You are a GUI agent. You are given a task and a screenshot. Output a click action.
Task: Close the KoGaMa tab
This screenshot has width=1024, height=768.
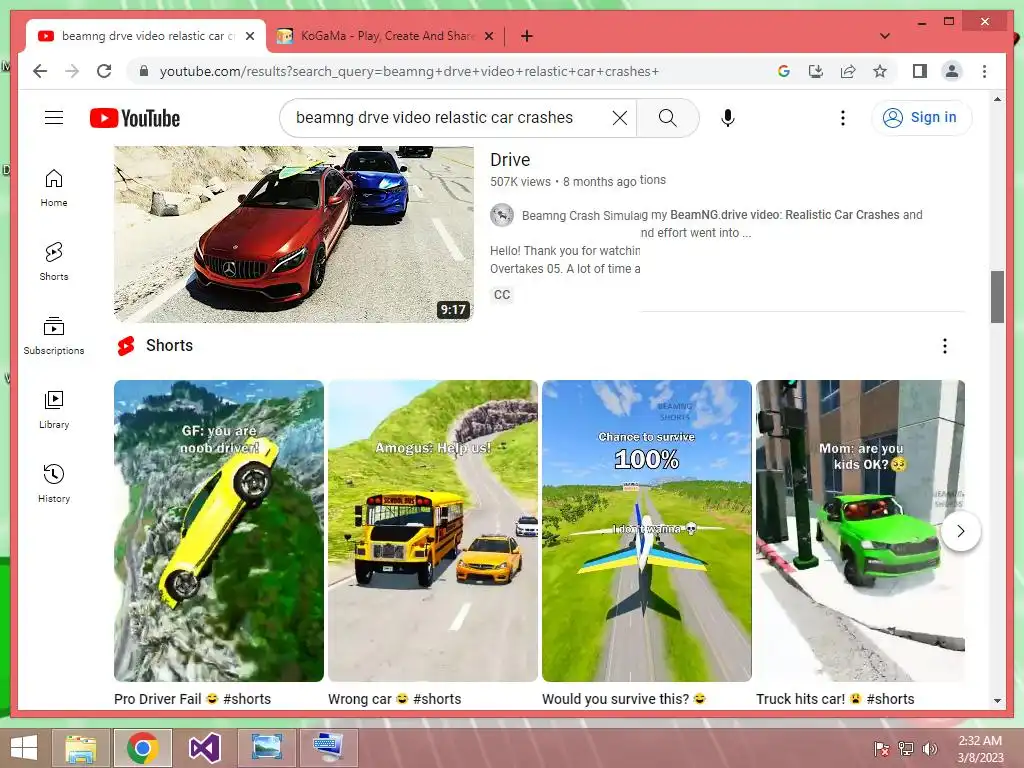click(488, 36)
